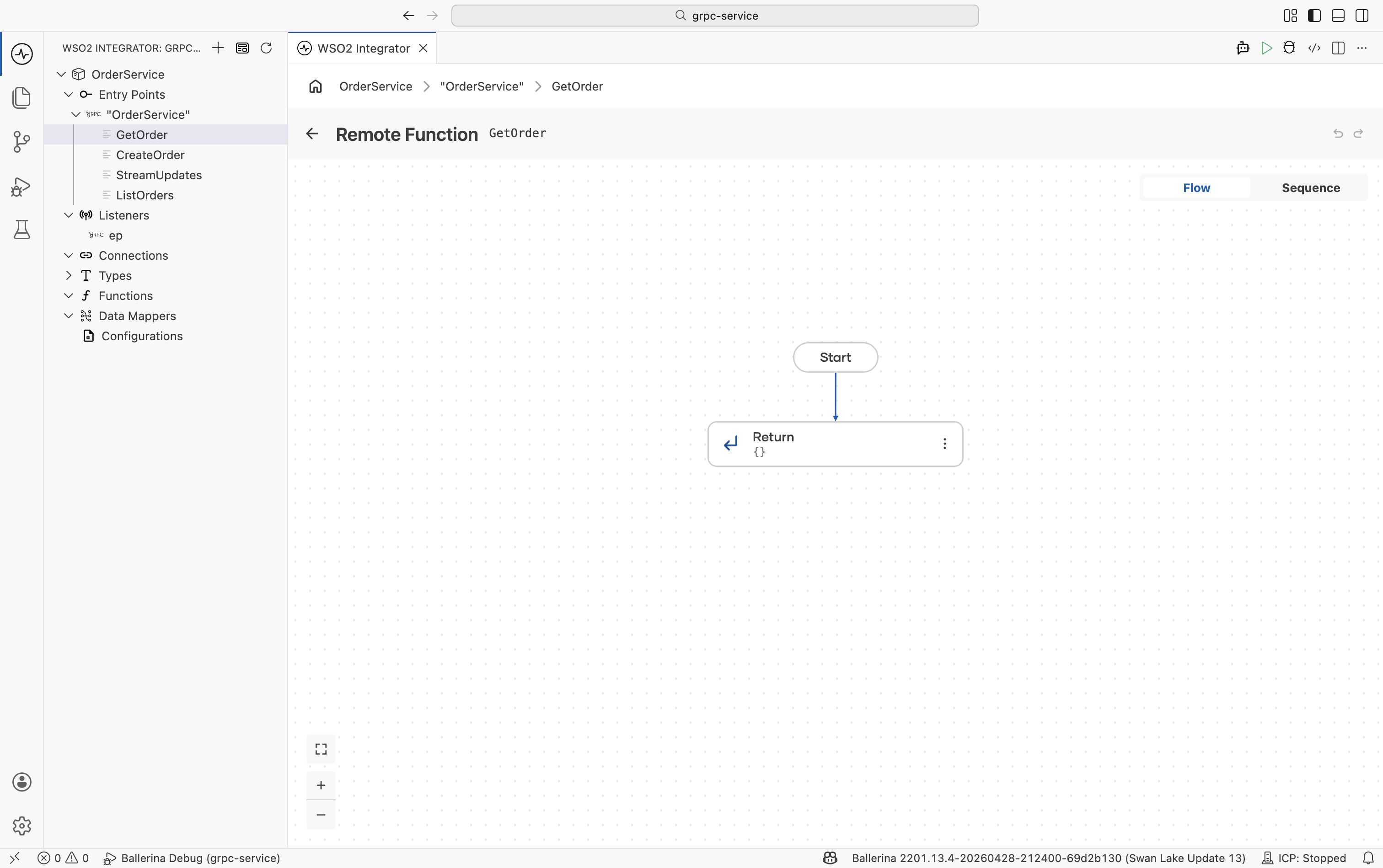Click "OrderService" quoted breadcrumb
Image resolution: width=1383 pixels, height=868 pixels.
pyautogui.click(x=482, y=86)
